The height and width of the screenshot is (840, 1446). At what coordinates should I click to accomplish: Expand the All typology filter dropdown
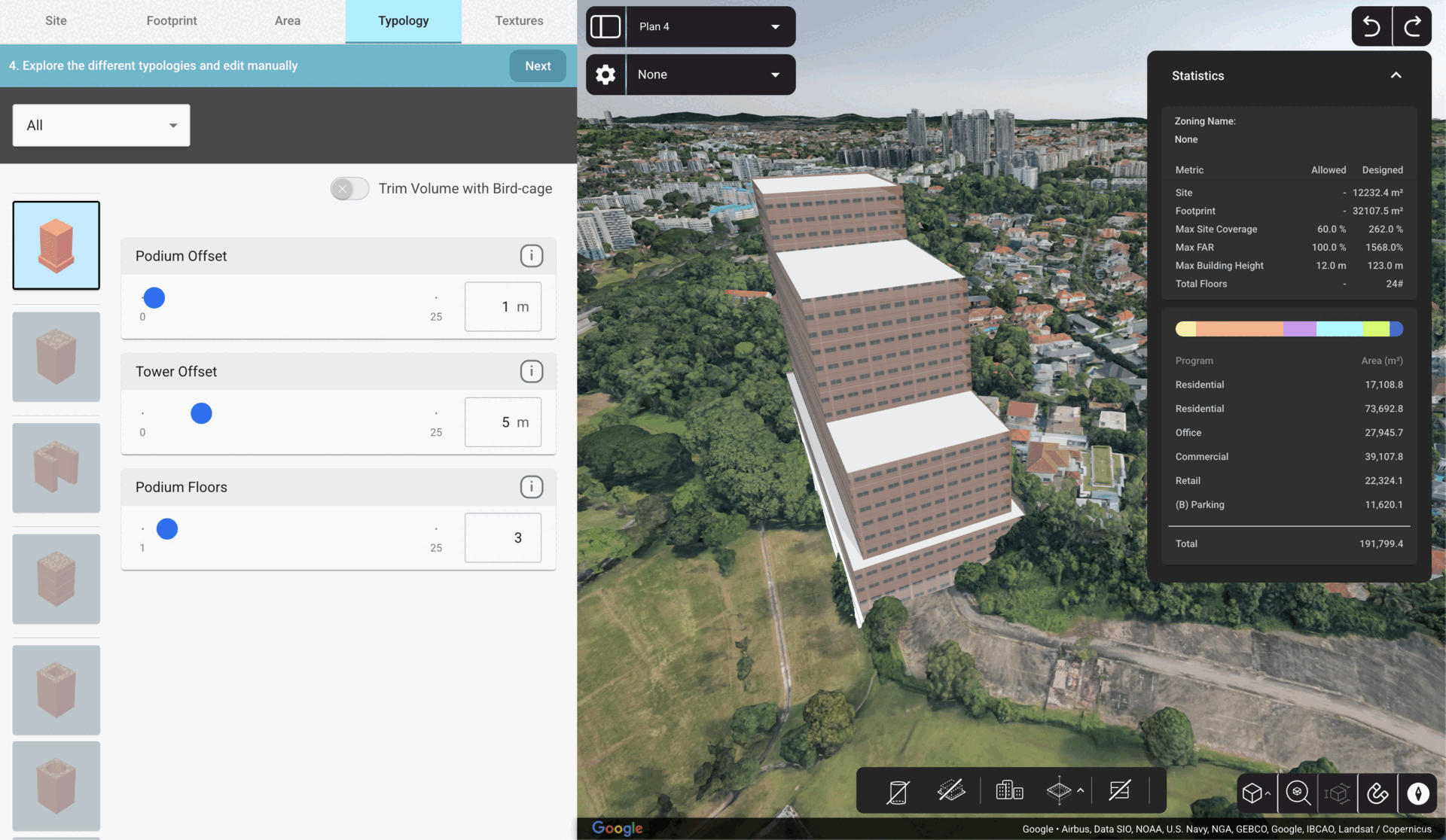(101, 126)
